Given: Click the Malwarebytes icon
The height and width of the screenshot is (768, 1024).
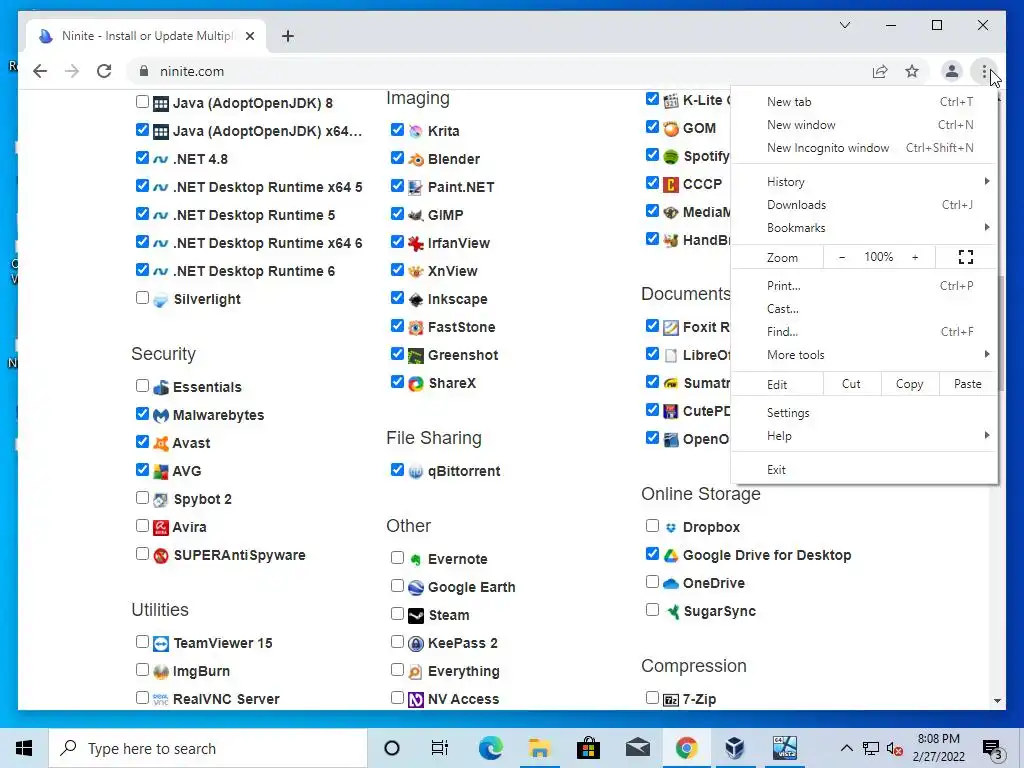Looking at the screenshot, I should (161, 415).
